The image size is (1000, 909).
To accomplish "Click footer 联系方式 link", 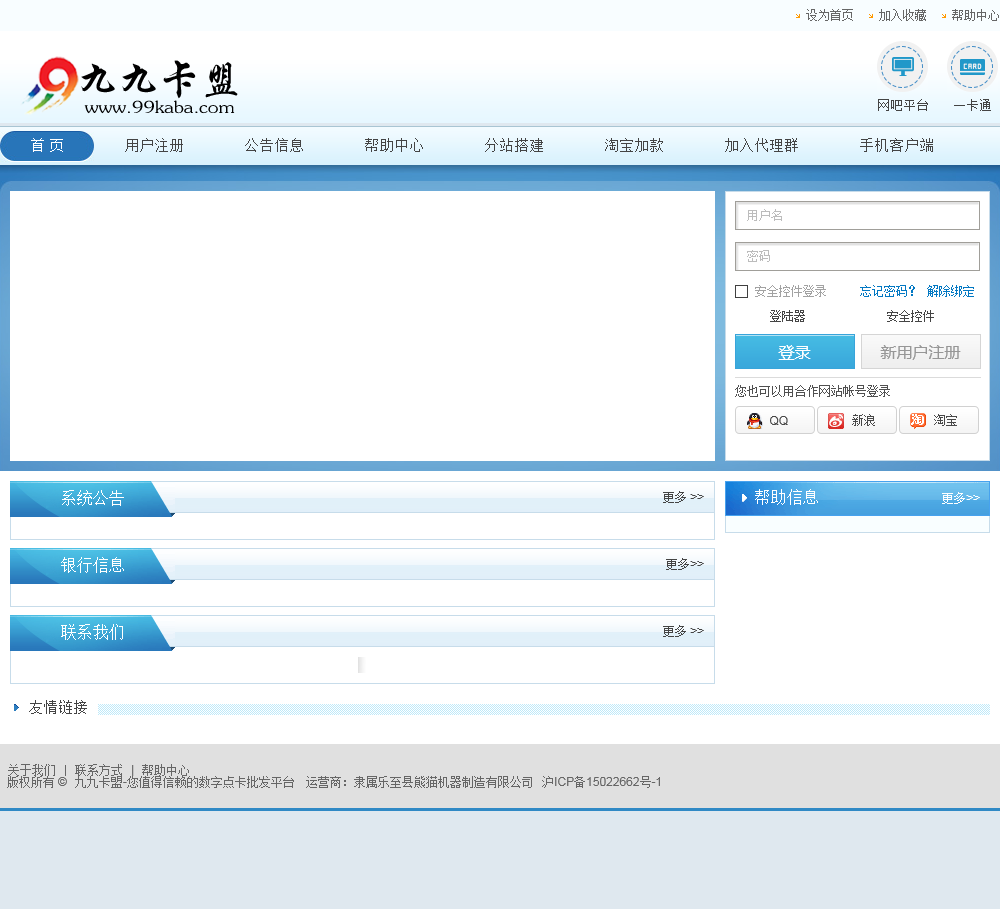I will pos(98,769).
